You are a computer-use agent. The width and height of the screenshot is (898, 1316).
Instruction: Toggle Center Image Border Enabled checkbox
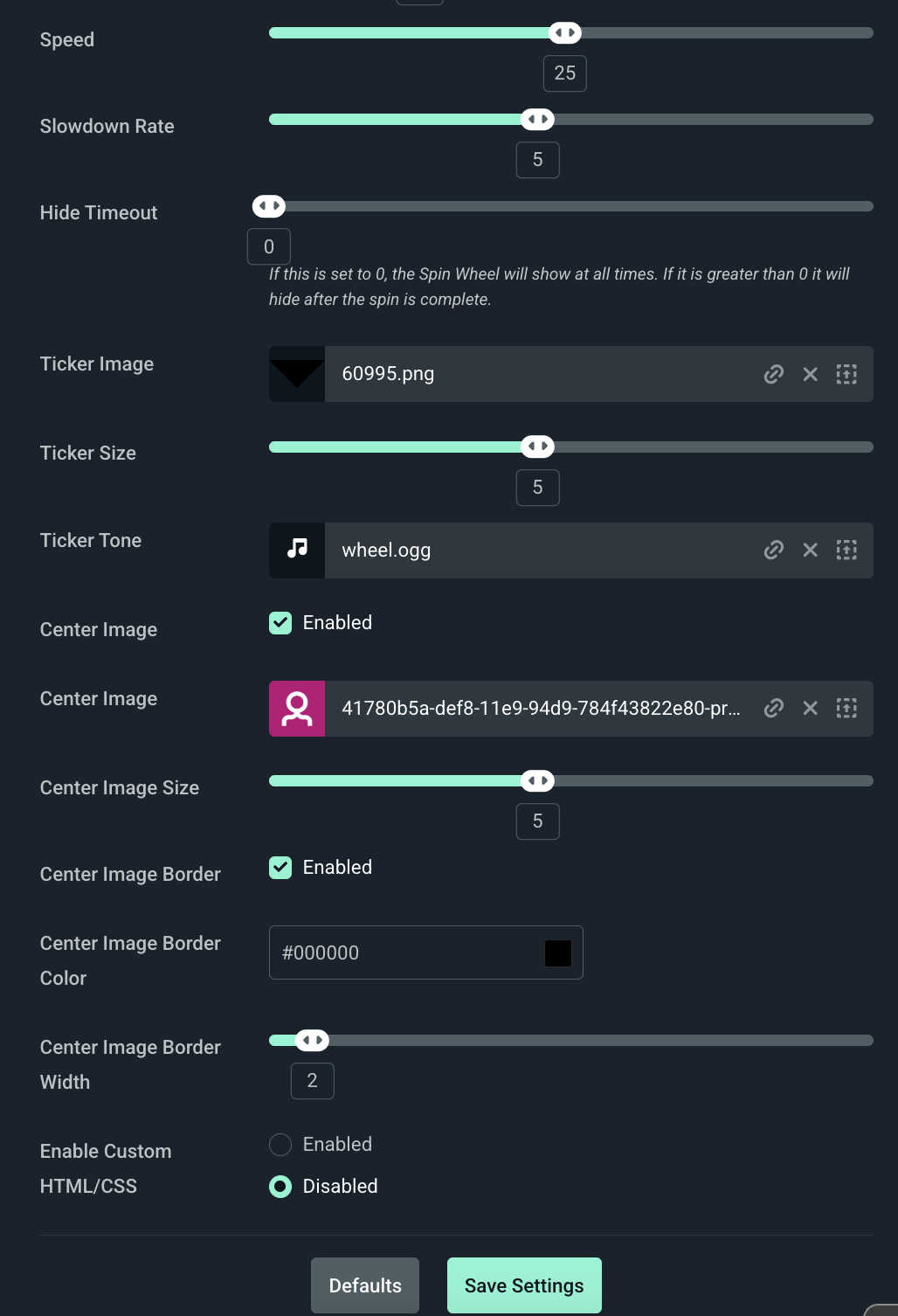pyautogui.click(x=280, y=868)
